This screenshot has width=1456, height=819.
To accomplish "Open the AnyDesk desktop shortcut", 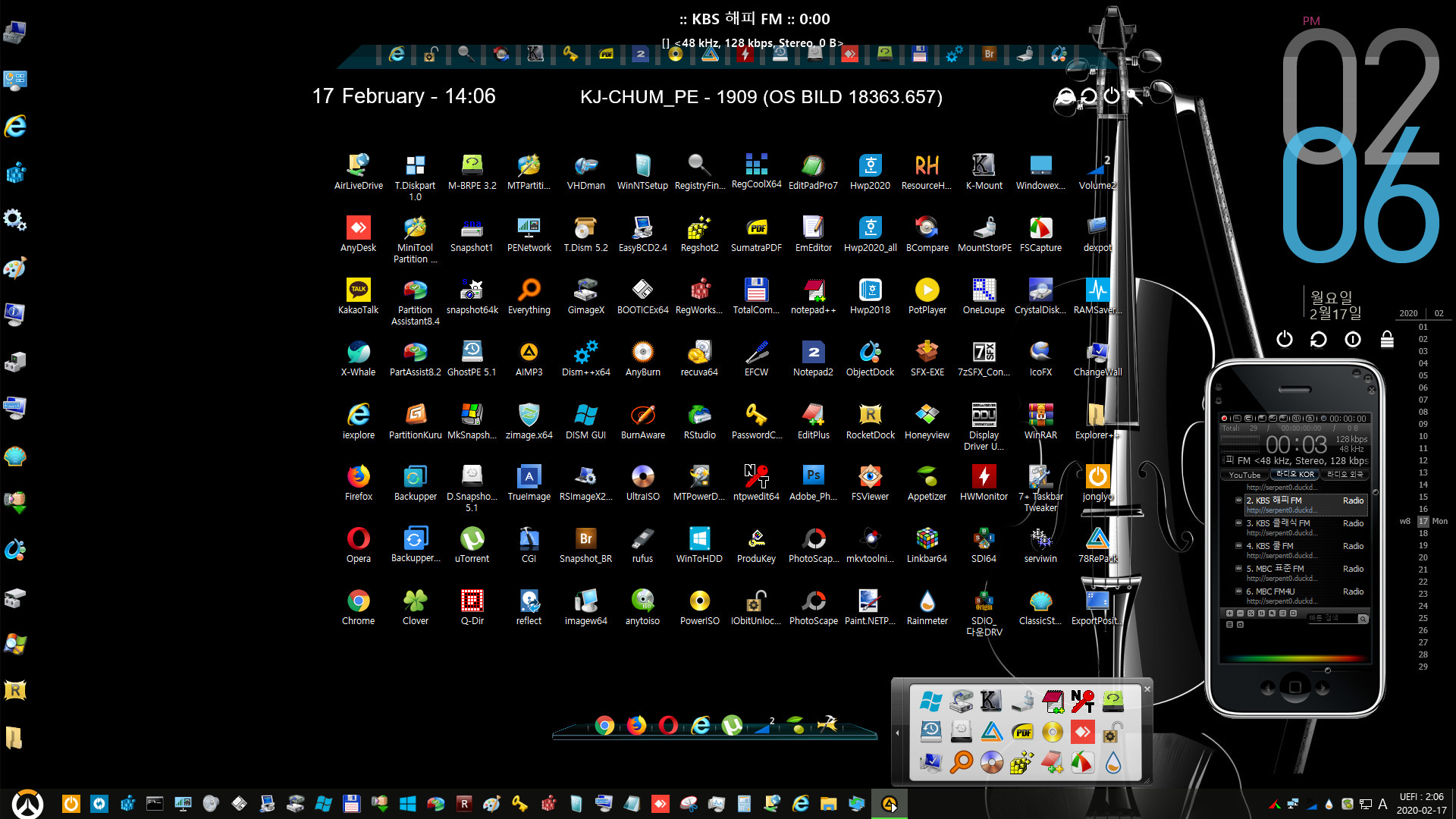I will (358, 234).
